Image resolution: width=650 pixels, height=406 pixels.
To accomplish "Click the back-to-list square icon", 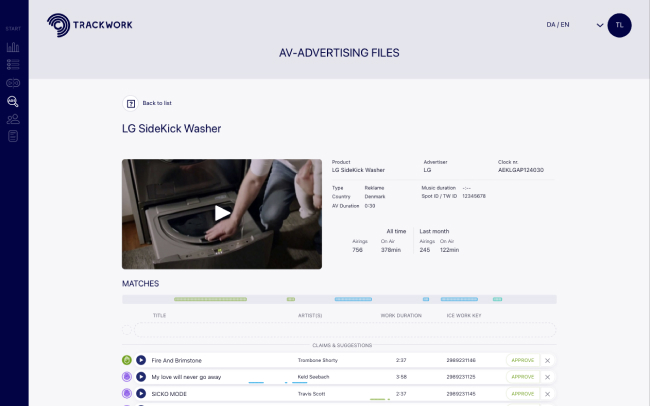I will (x=131, y=103).
